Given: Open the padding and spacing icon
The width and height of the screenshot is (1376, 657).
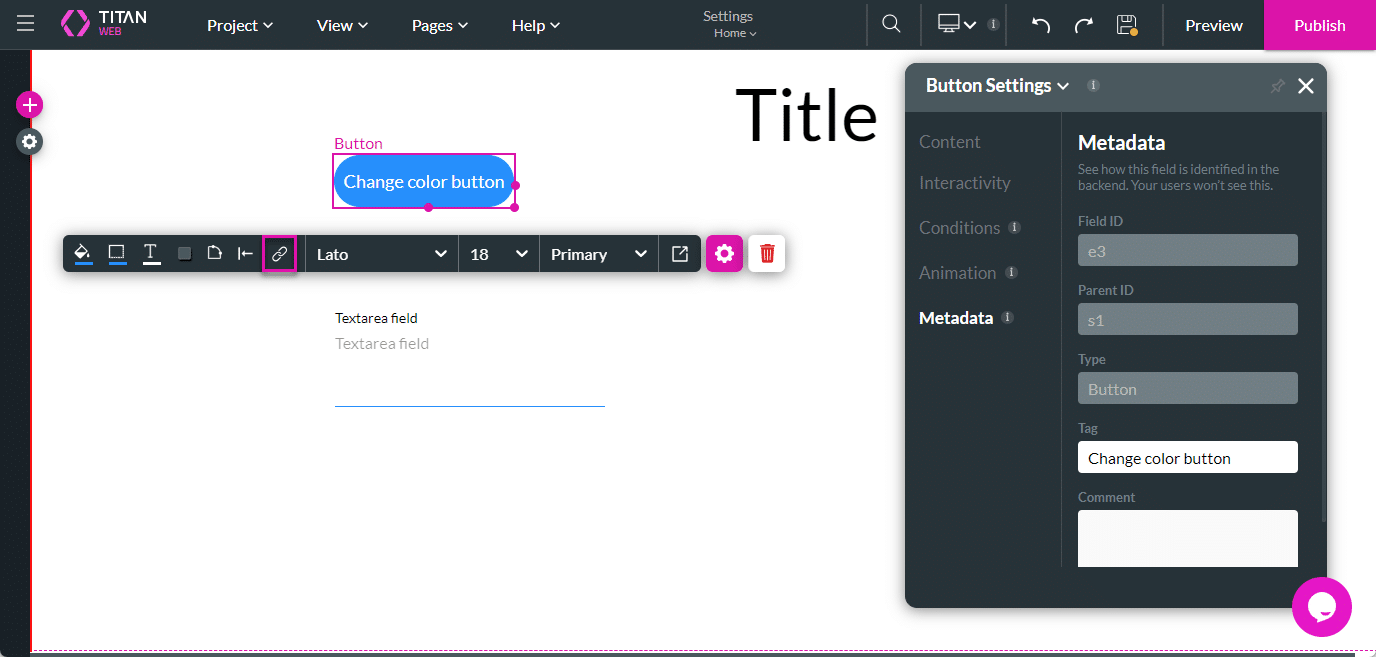Looking at the screenshot, I should pyautogui.click(x=245, y=253).
